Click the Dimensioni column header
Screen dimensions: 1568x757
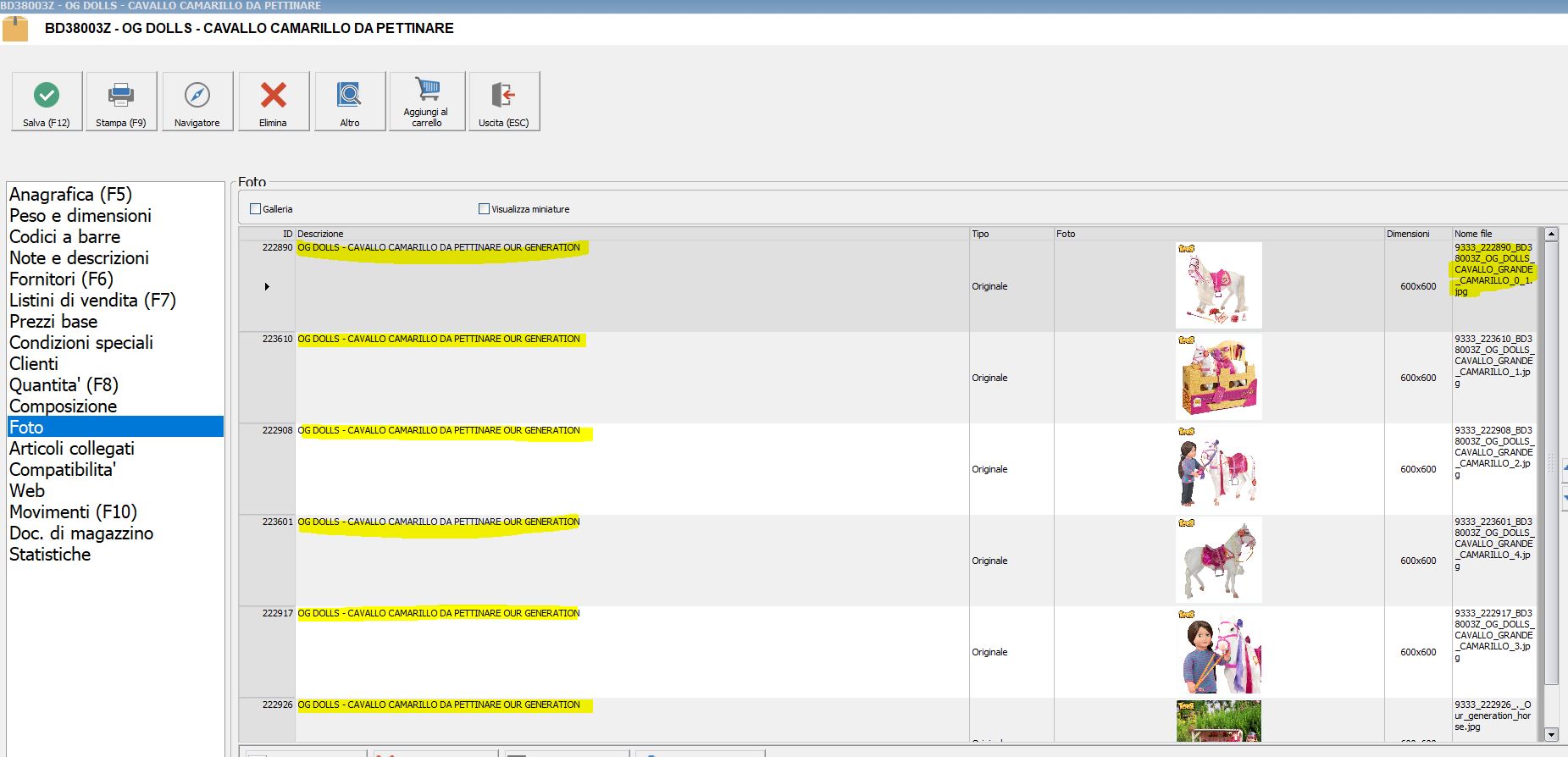(x=1418, y=234)
